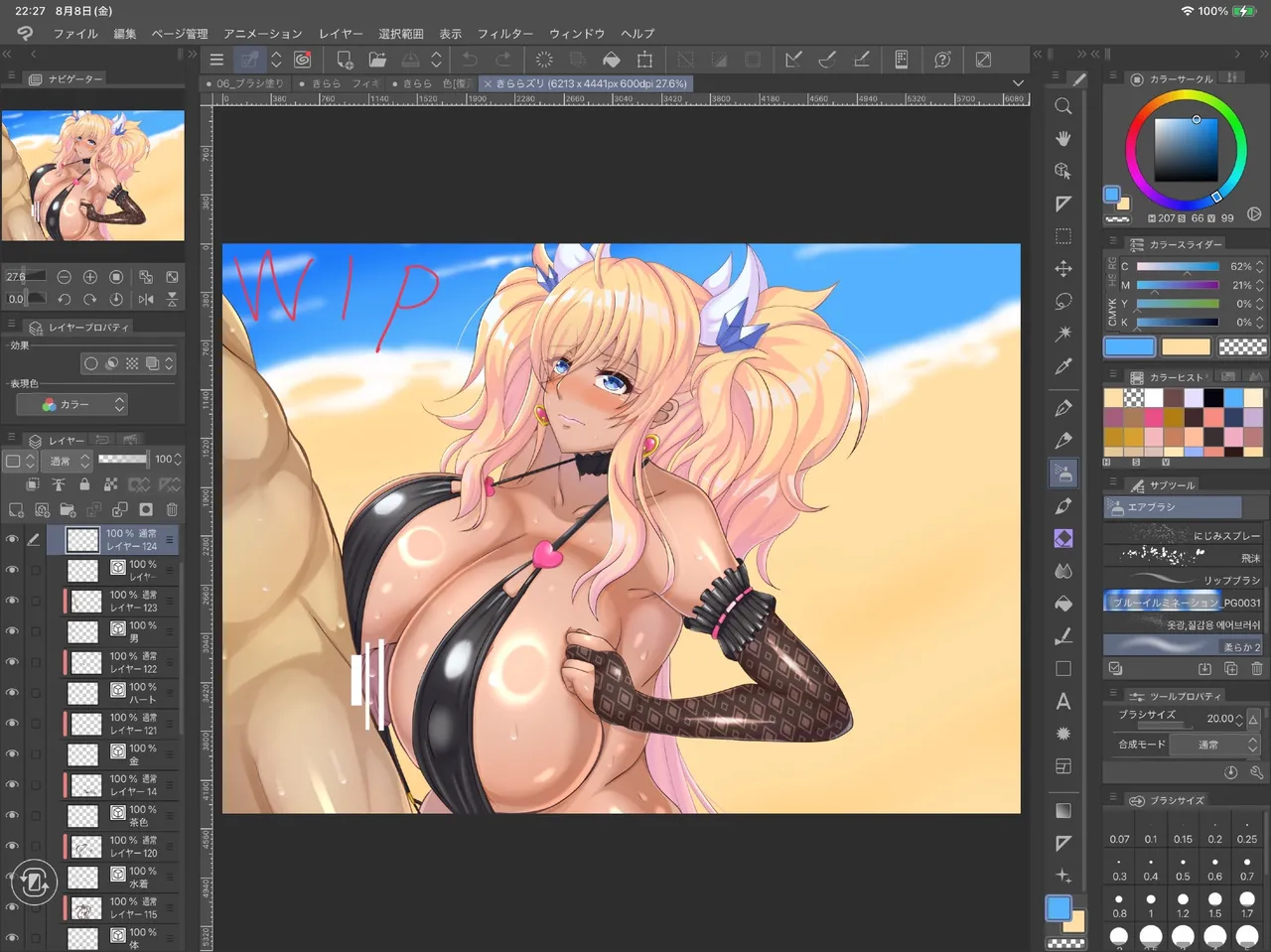Open the フィルター menu
The height and width of the screenshot is (952, 1271).
504,34
